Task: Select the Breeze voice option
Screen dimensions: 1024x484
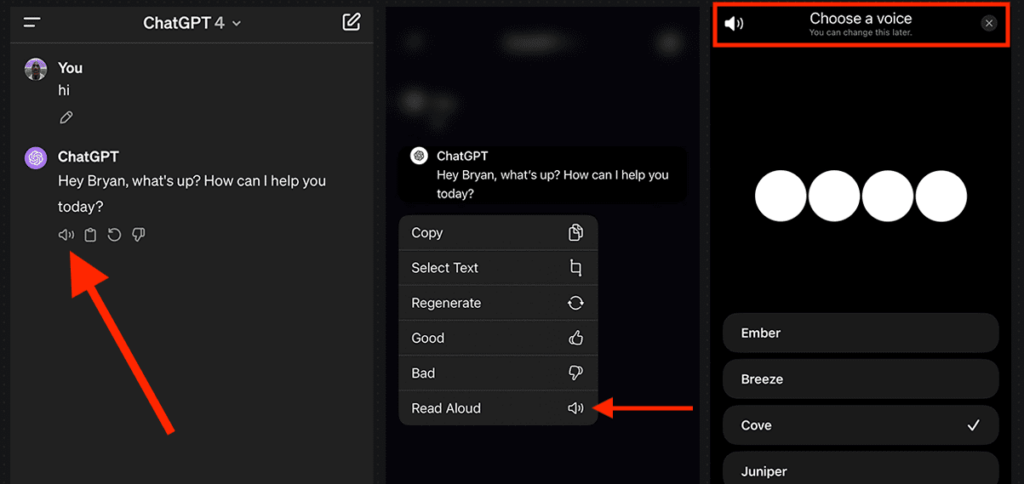Action: [x=861, y=379]
